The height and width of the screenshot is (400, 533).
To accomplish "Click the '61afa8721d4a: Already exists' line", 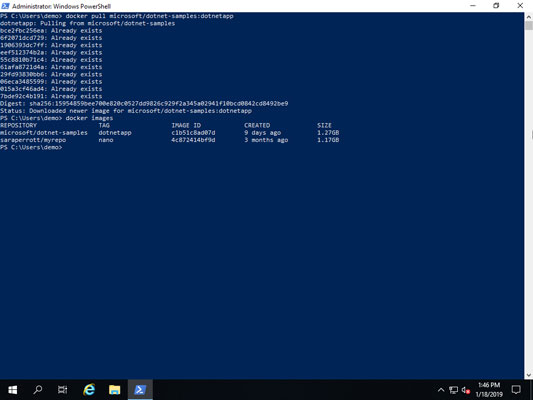I will 51,67.
